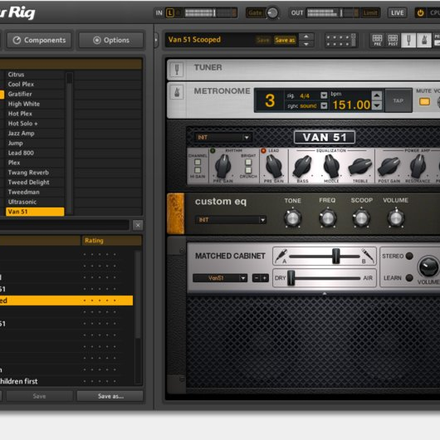Load the next preset with down arrow
The image size is (440, 440).
pyautogui.click(x=306, y=44)
